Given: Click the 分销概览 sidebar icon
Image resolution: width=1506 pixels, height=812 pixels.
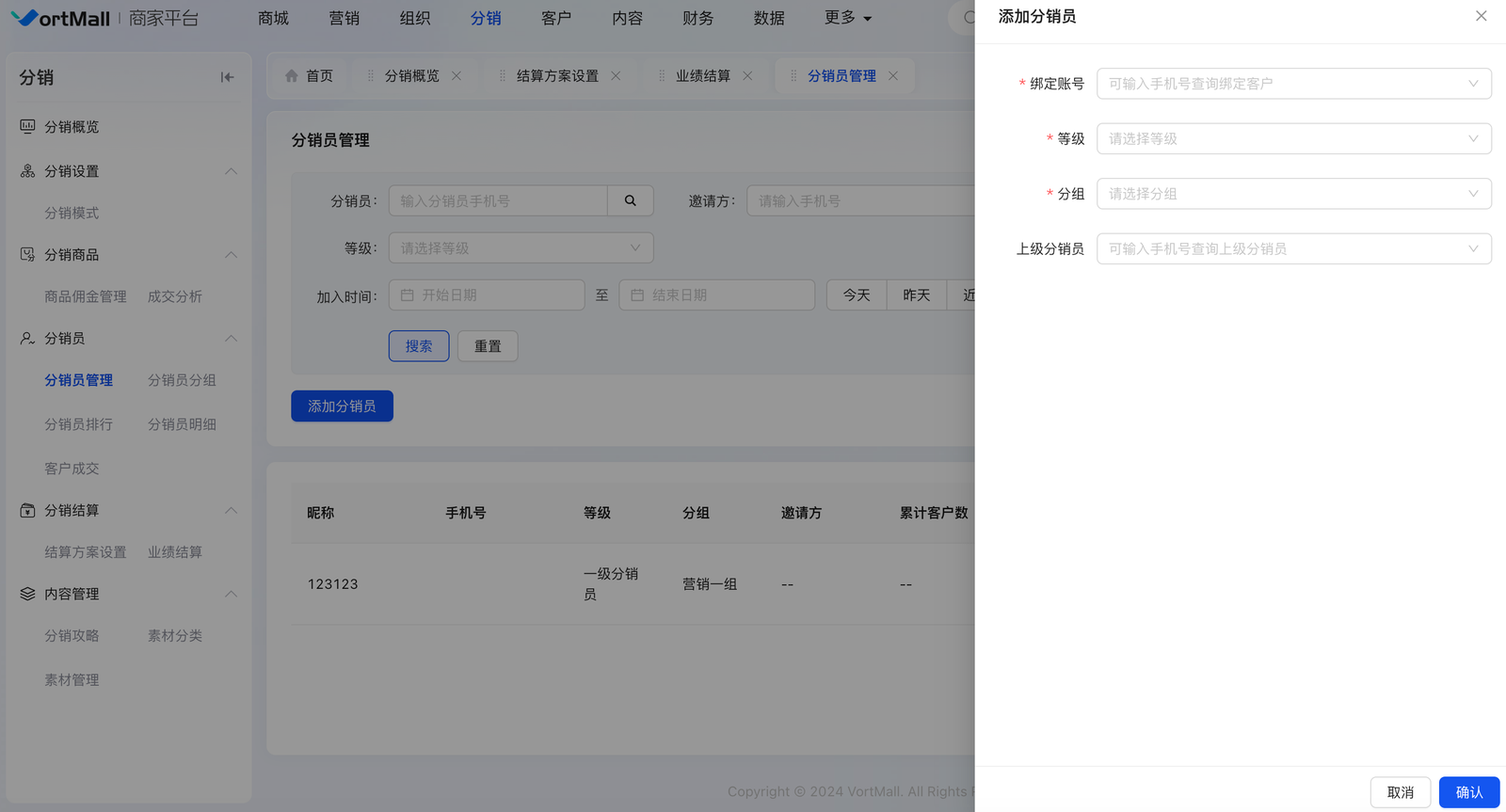Looking at the screenshot, I should pyautogui.click(x=27, y=126).
